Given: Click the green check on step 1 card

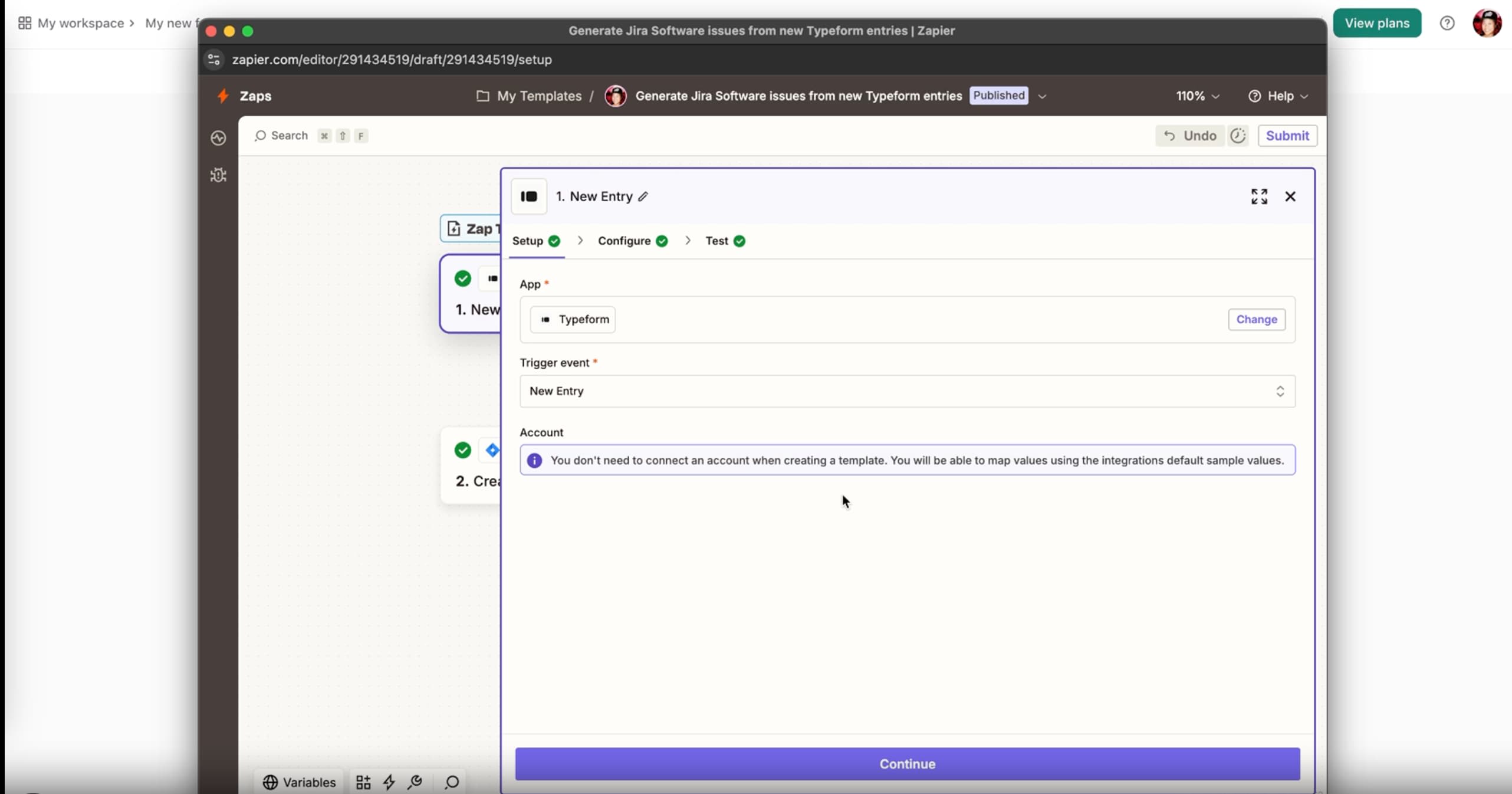Looking at the screenshot, I should point(463,278).
